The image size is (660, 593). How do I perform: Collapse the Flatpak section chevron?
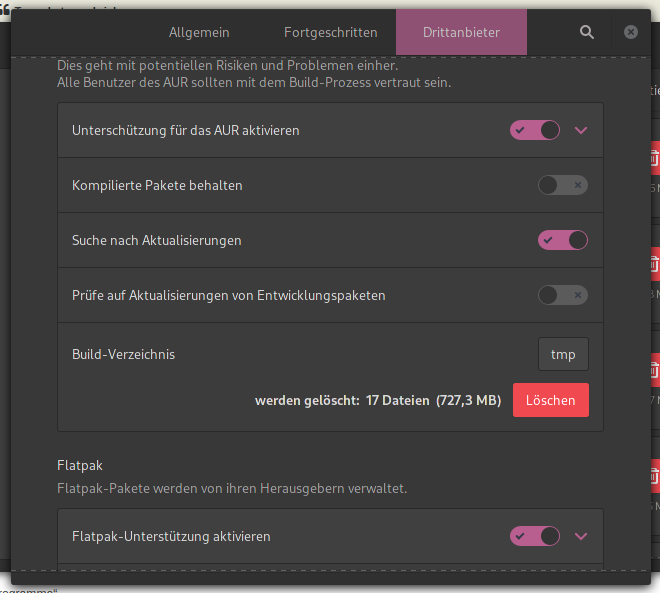[x=582, y=536]
